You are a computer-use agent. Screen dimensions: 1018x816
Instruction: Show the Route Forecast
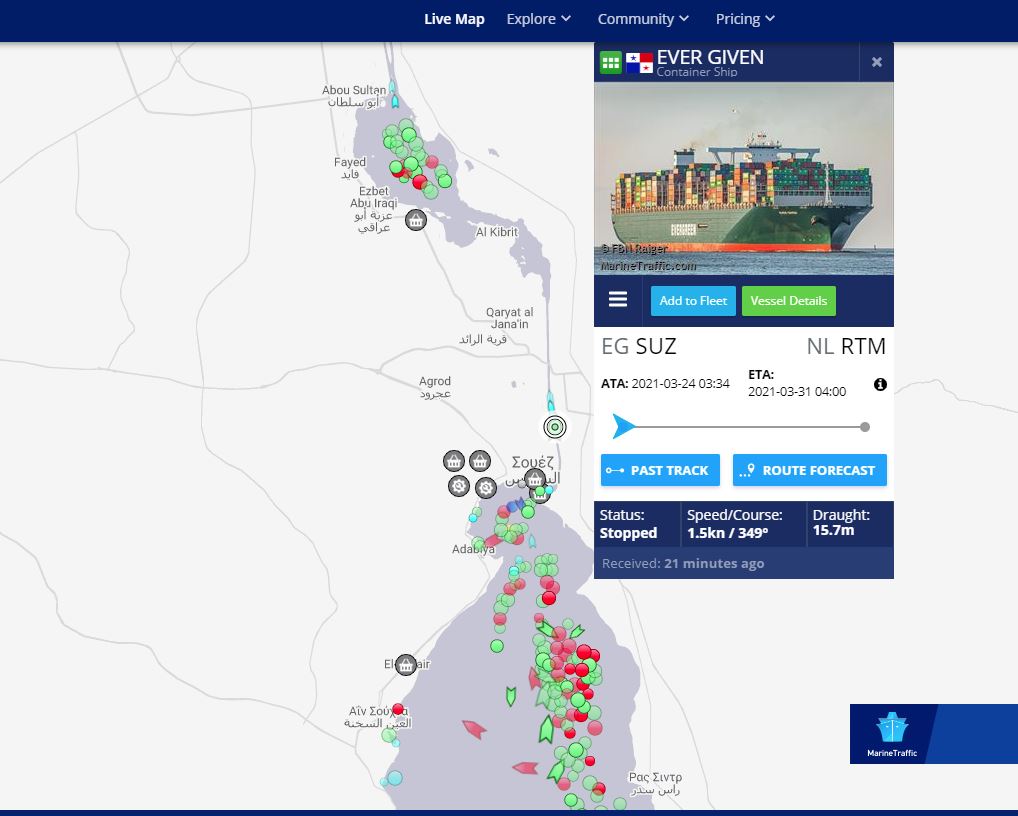809,470
